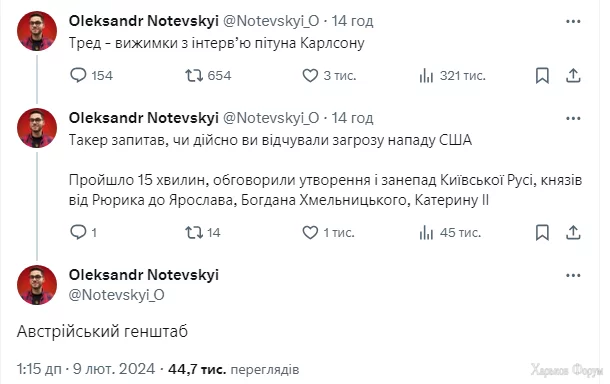Reply to the second tweet with 1 comment
Image resolution: width=610 pixels, height=384 pixels.
pos(83,232)
